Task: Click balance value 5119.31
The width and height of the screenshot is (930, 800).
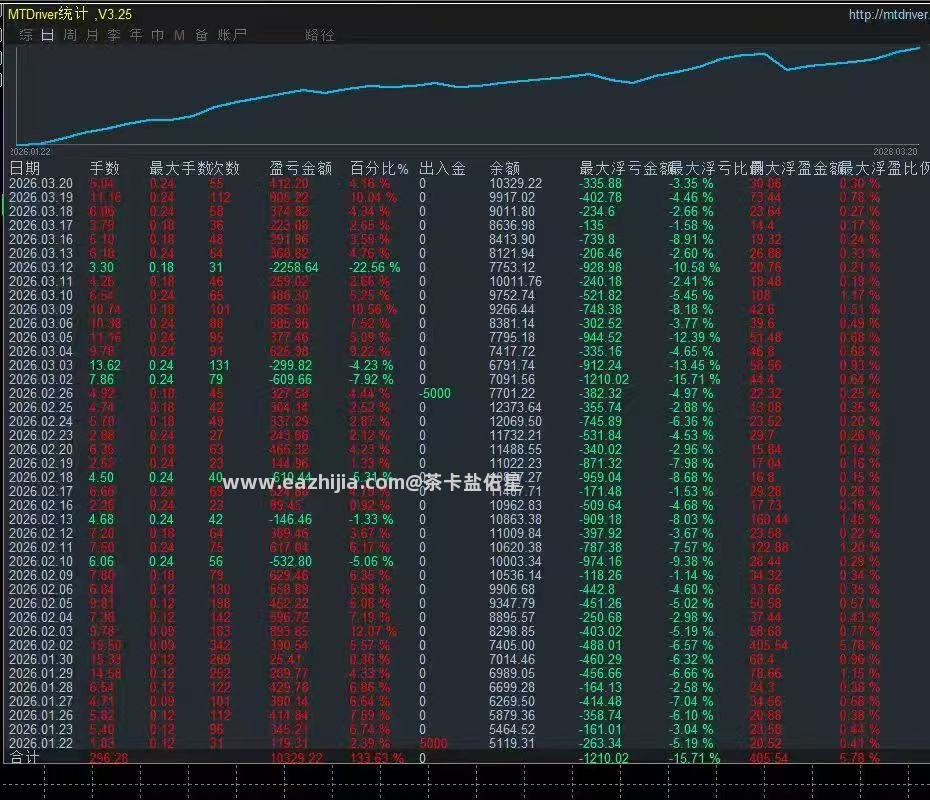Action: point(512,743)
